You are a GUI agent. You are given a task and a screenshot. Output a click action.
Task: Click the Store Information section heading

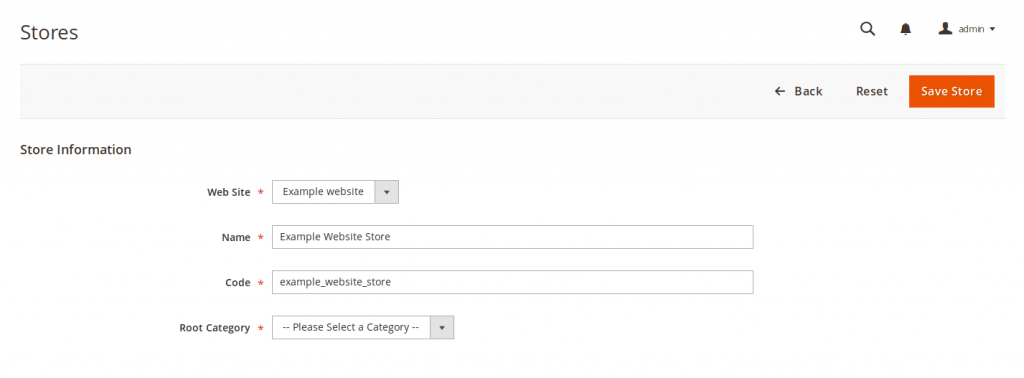[x=76, y=150]
